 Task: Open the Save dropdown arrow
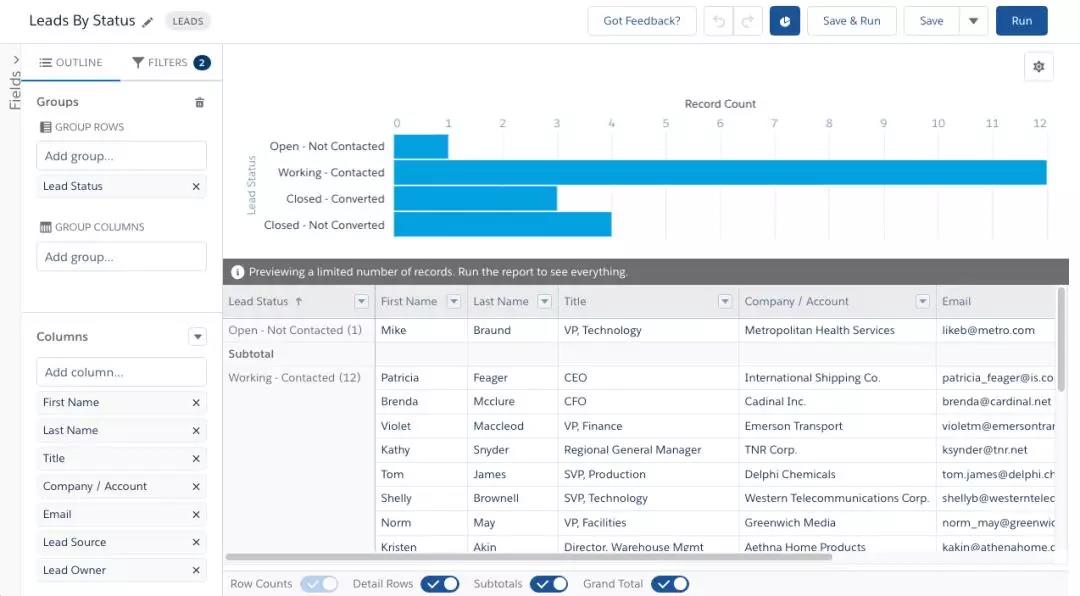[x=973, y=21]
